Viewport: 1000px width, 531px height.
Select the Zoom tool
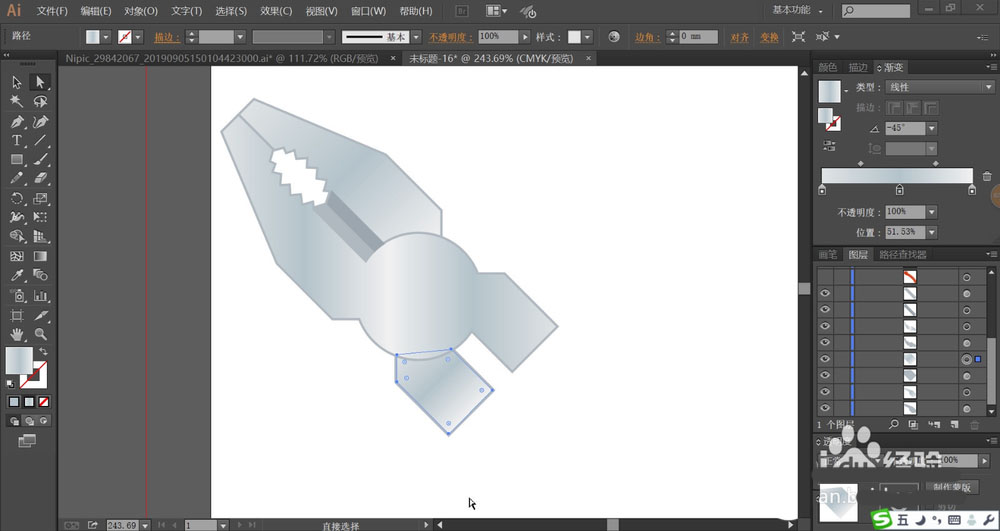click(x=40, y=334)
